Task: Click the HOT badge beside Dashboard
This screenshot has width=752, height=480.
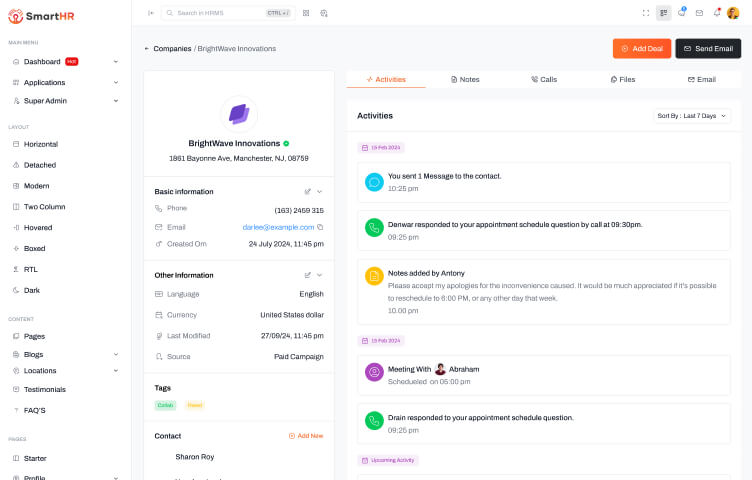Action: [71, 62]
